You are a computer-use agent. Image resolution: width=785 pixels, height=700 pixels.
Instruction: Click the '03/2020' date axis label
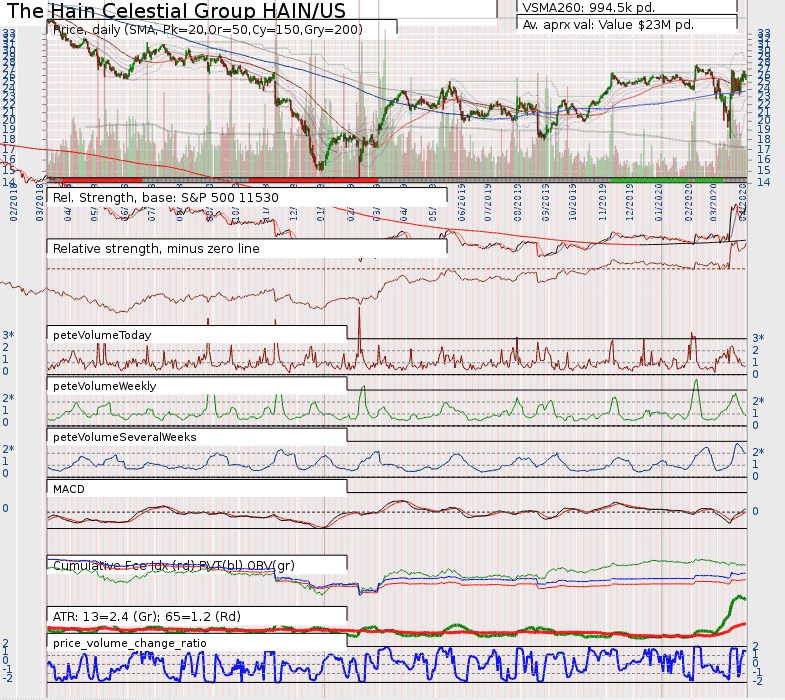click(713, 202)
